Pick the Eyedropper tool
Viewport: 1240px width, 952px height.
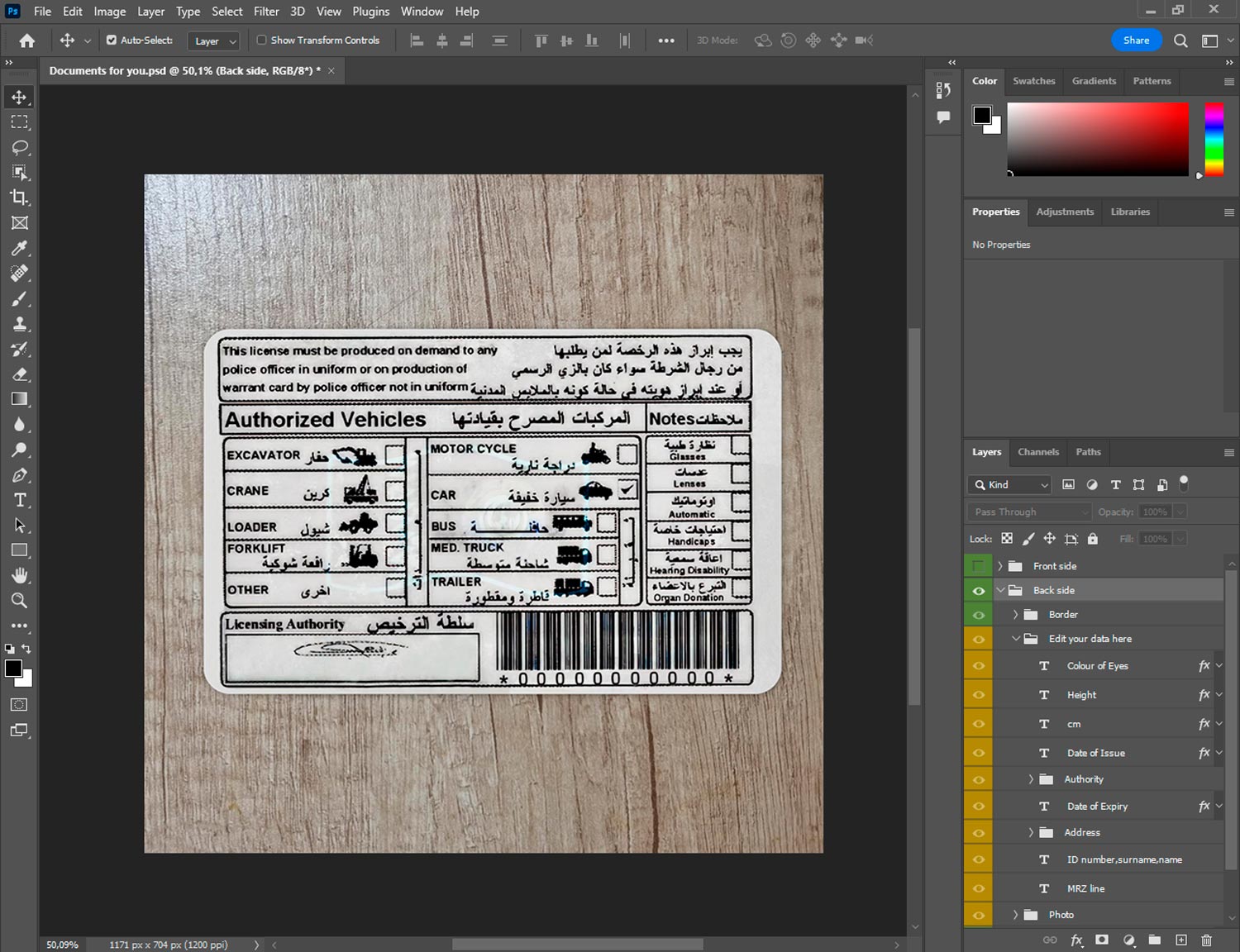point(20,248)
